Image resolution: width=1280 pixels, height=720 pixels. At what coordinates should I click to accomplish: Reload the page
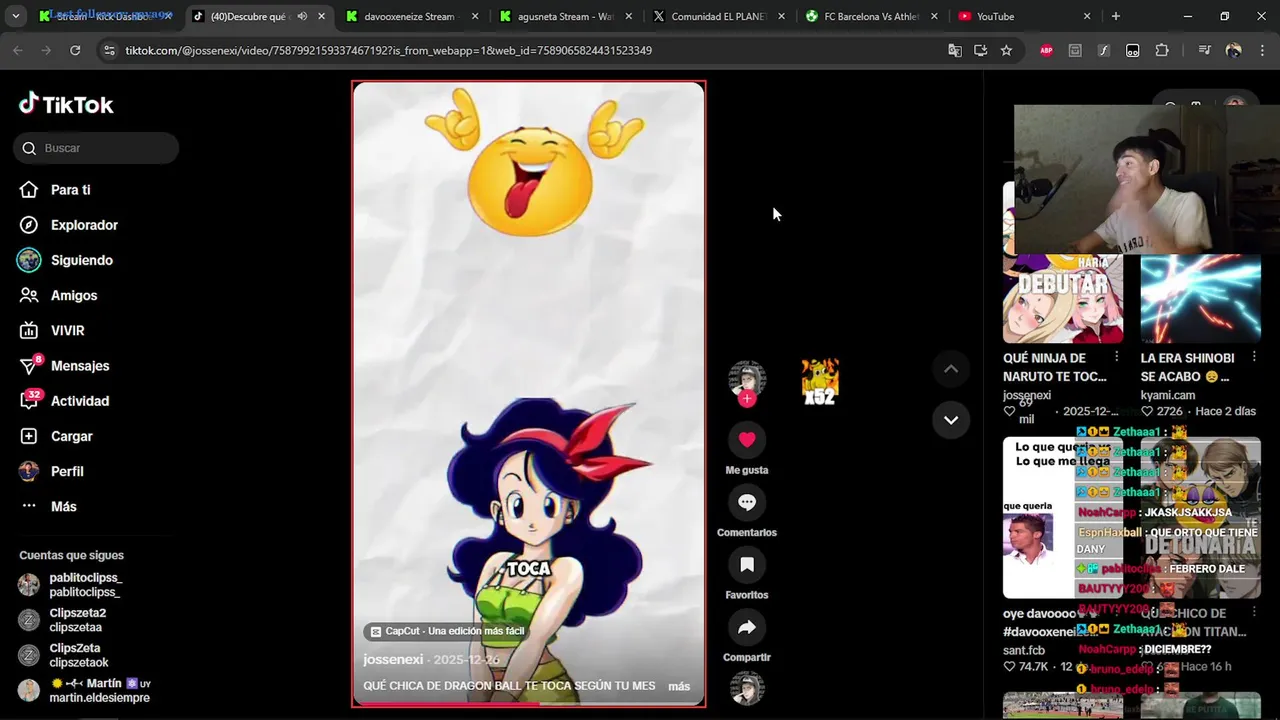coord(75,50)
